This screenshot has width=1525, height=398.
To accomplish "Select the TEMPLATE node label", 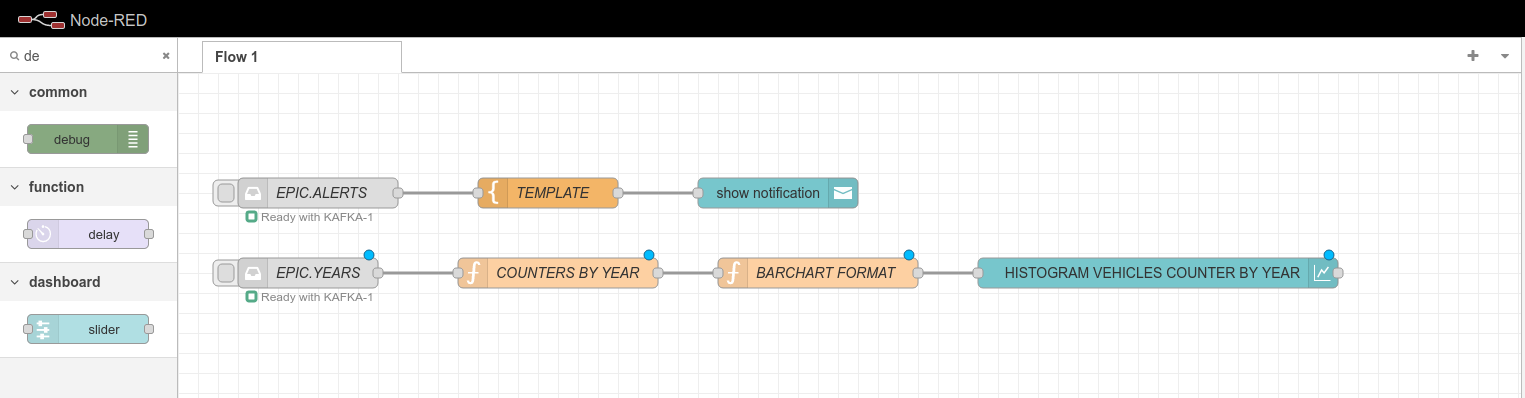I will [x=553, y=192].
